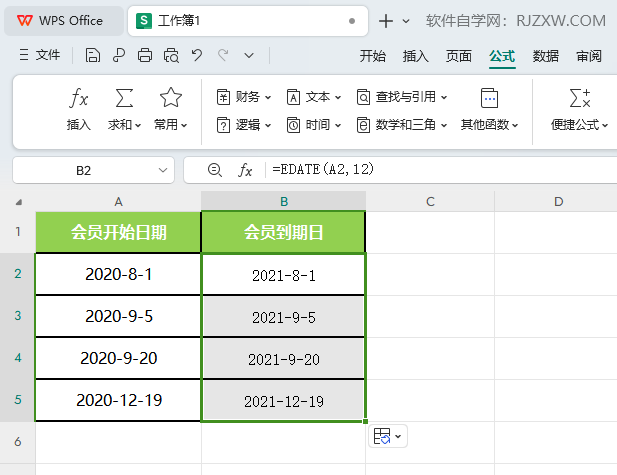Click the Print icon in quick toolbar
The width and height of the screenshot is (617, 475).
point(145,56)
